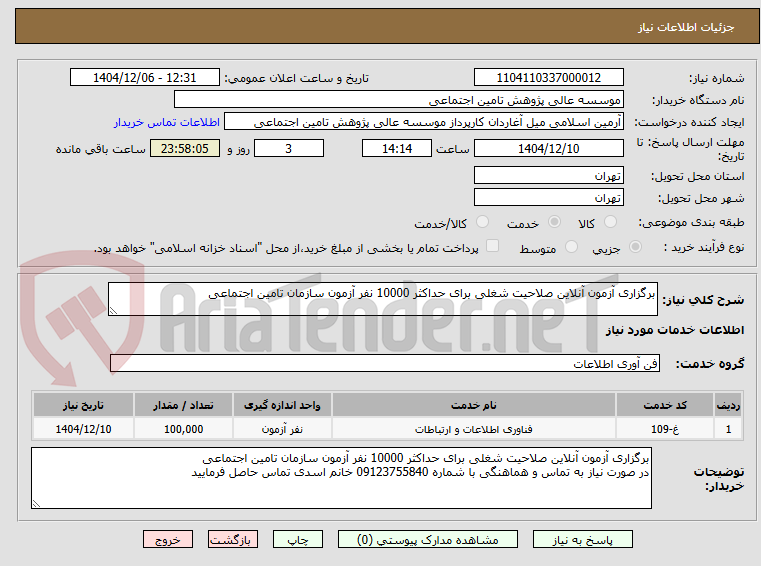Open 'اطلاعات تماس خریدار' contact link
Viewport: 761px width, 566px height.
167,122
